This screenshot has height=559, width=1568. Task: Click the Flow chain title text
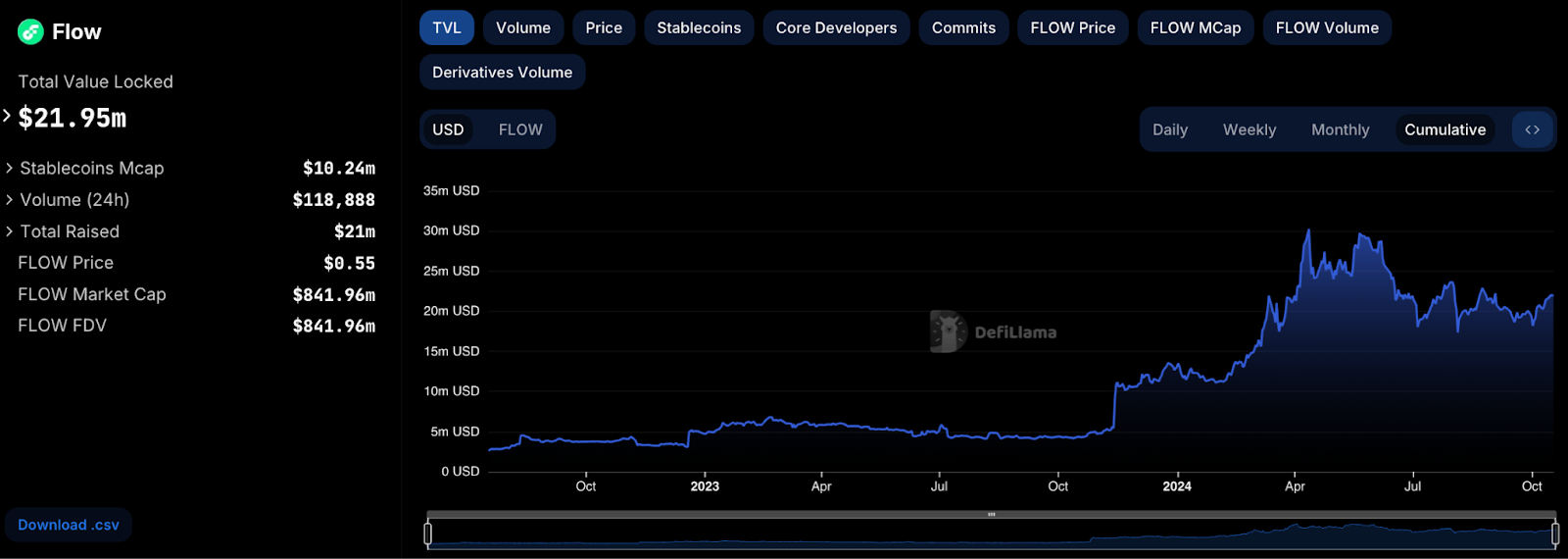click(76, 31)
